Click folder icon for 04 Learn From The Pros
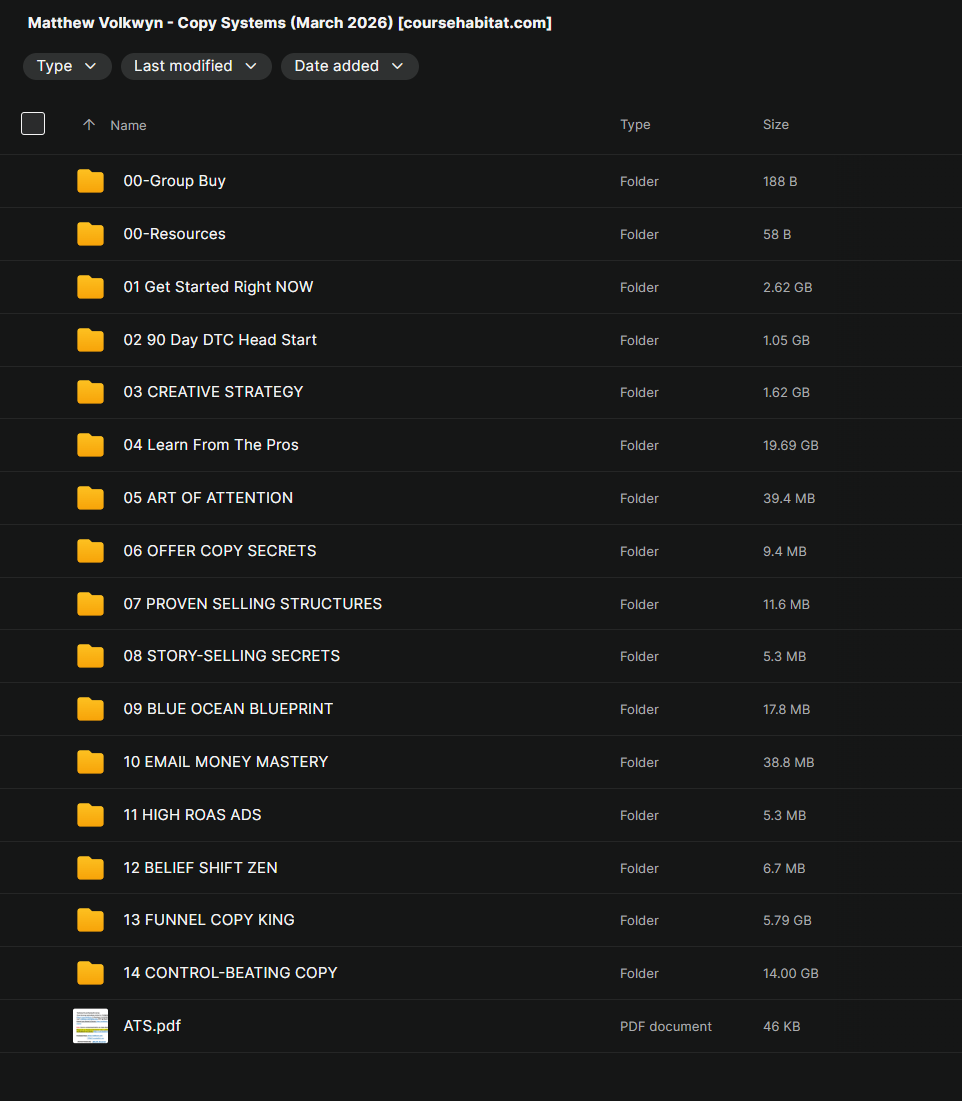 point(91,445)
